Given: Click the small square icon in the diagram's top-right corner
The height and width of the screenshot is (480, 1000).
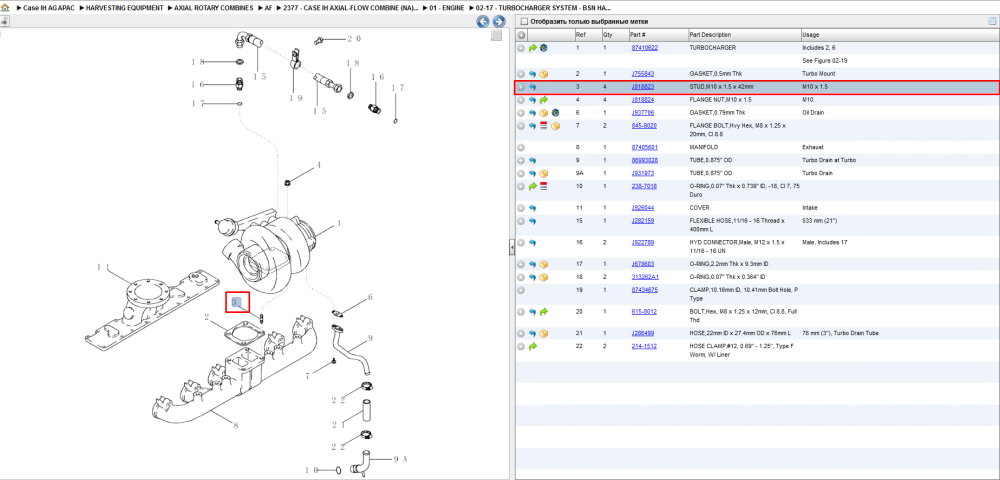Looking at the screenshot, I should tap(496, 36).
